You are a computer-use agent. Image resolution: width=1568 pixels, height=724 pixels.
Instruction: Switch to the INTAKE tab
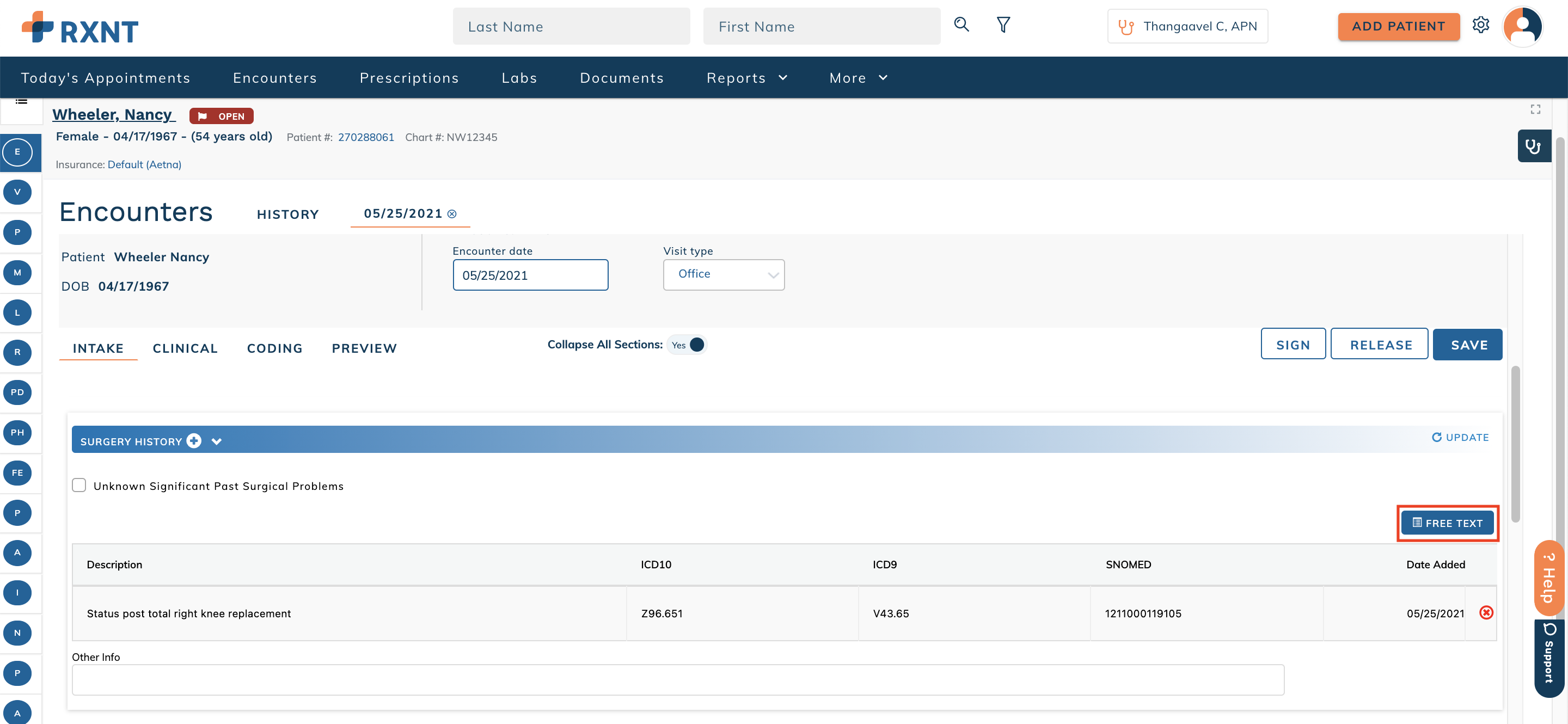pos(98,348)
